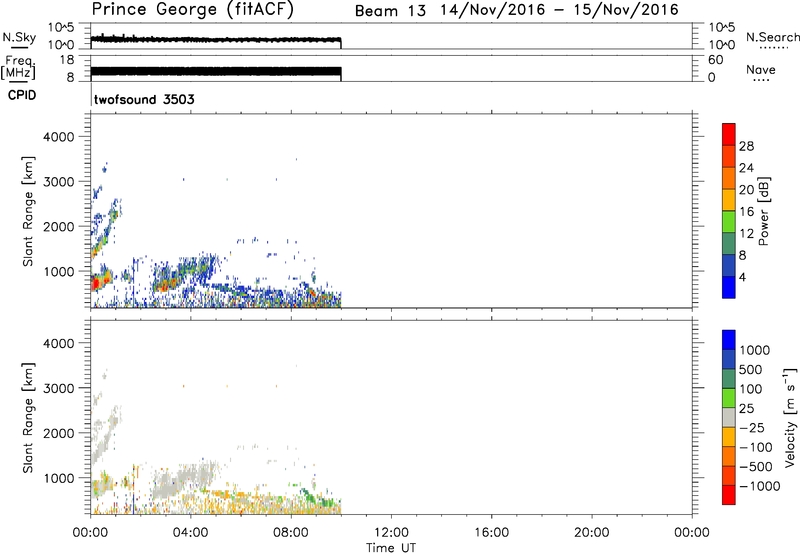800x554 pixels.
Task: Click the "Freq. [MHz]" label
Action: [x=18, y=67]
